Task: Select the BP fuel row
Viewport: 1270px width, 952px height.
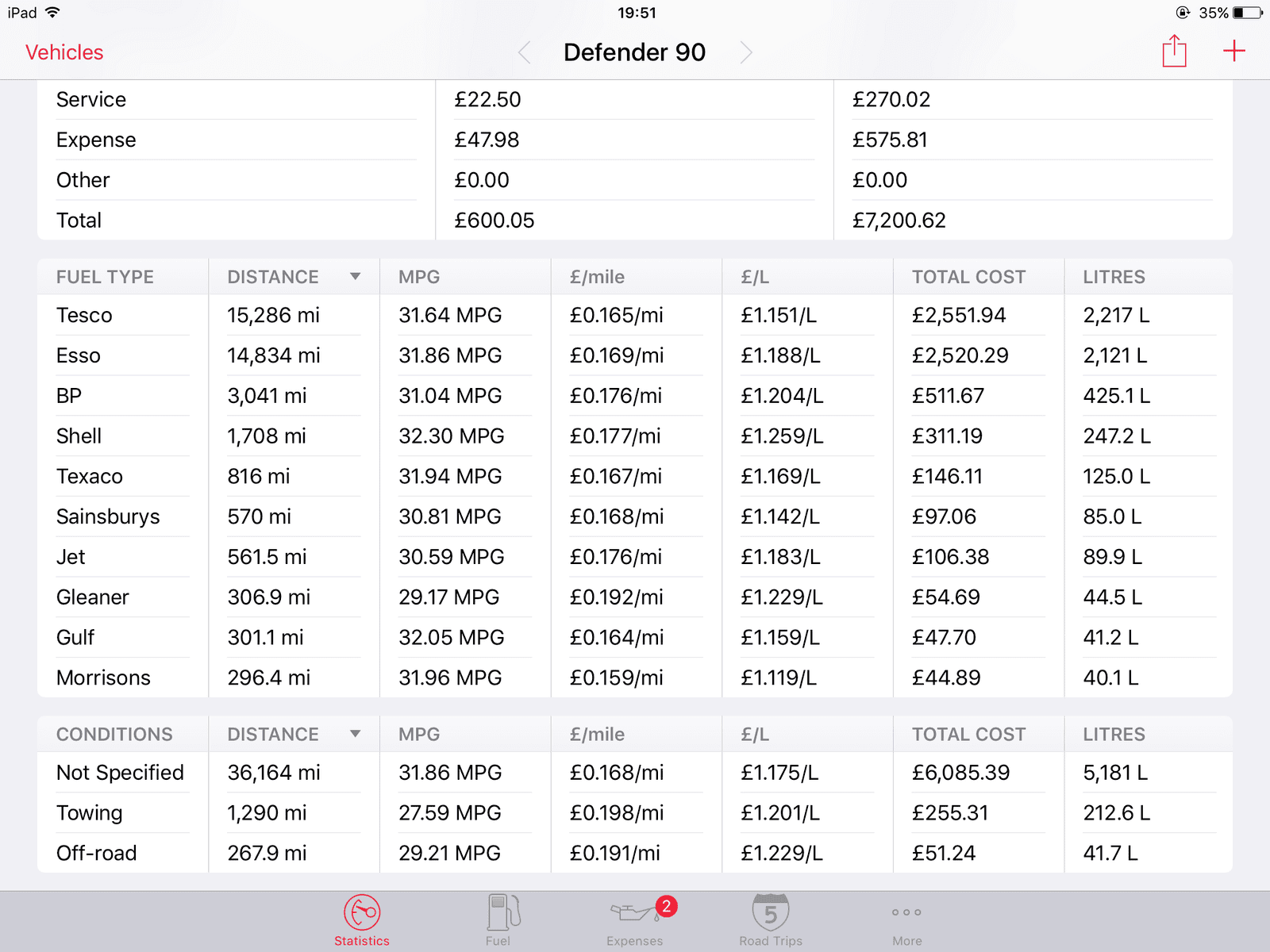Action: (x=635, y=396)
